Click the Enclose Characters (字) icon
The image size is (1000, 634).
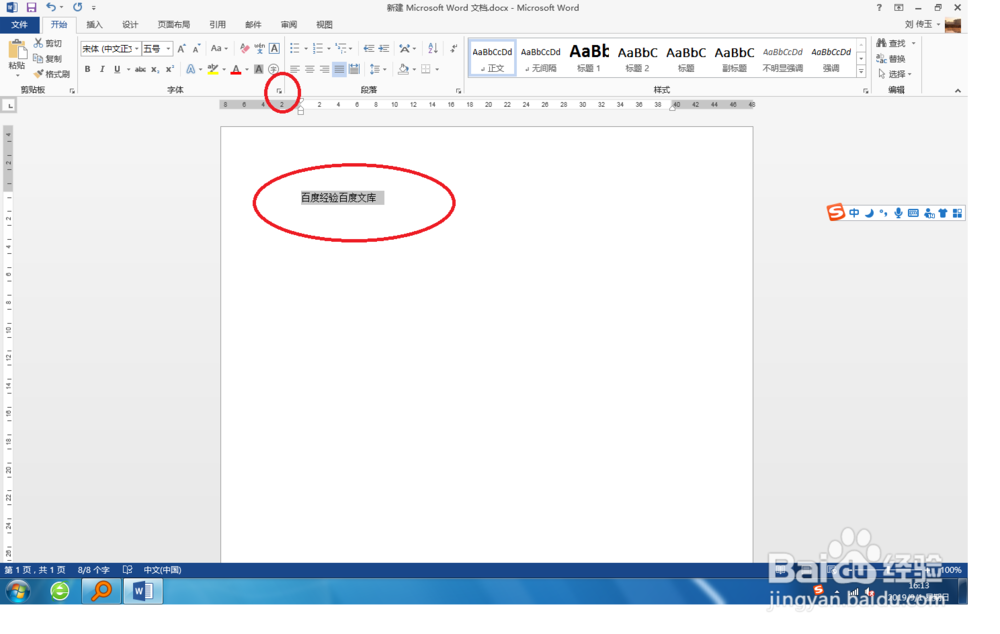tap(274, 69)
